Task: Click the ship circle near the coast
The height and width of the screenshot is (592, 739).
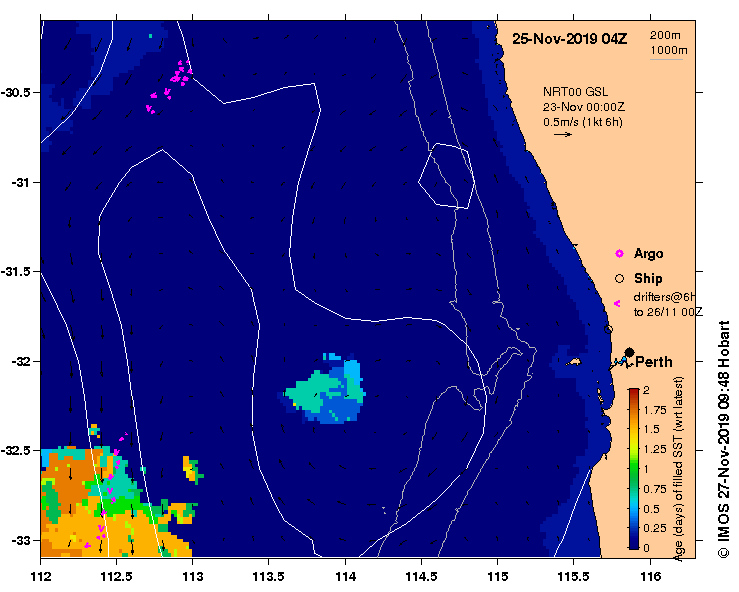Action: click(x=608, y=329)
